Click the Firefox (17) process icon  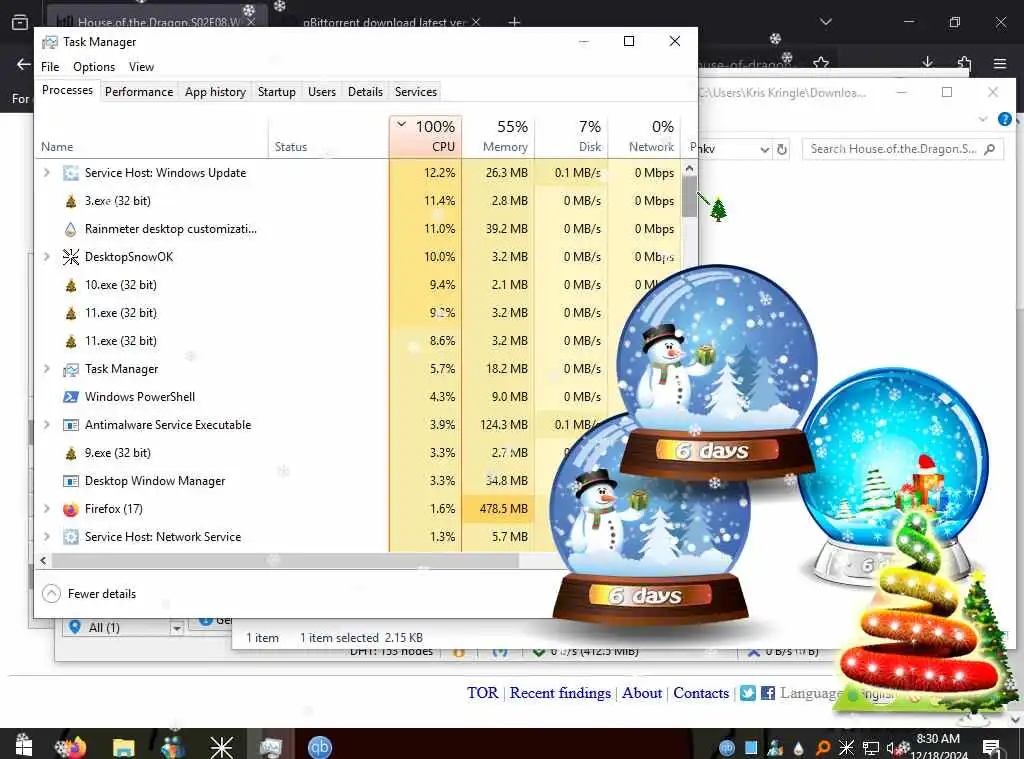pos(71,509)
